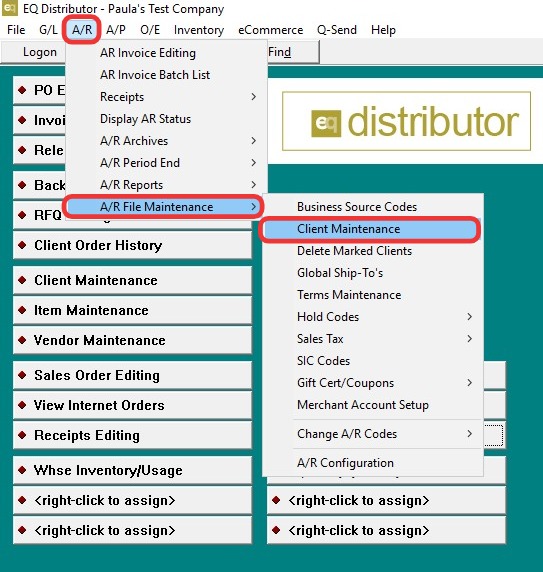Expand the Hold Codes submenu
This screenshot has height=572, width=543.
coord(373,317)
